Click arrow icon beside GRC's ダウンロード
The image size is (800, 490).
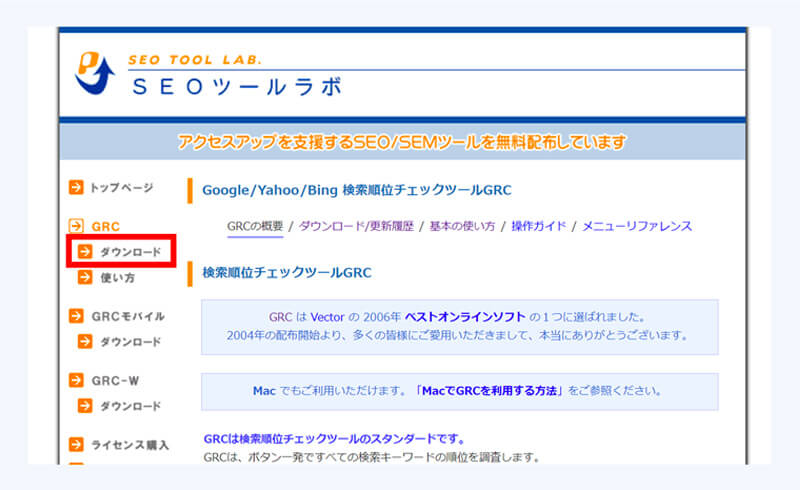(85, 251)
